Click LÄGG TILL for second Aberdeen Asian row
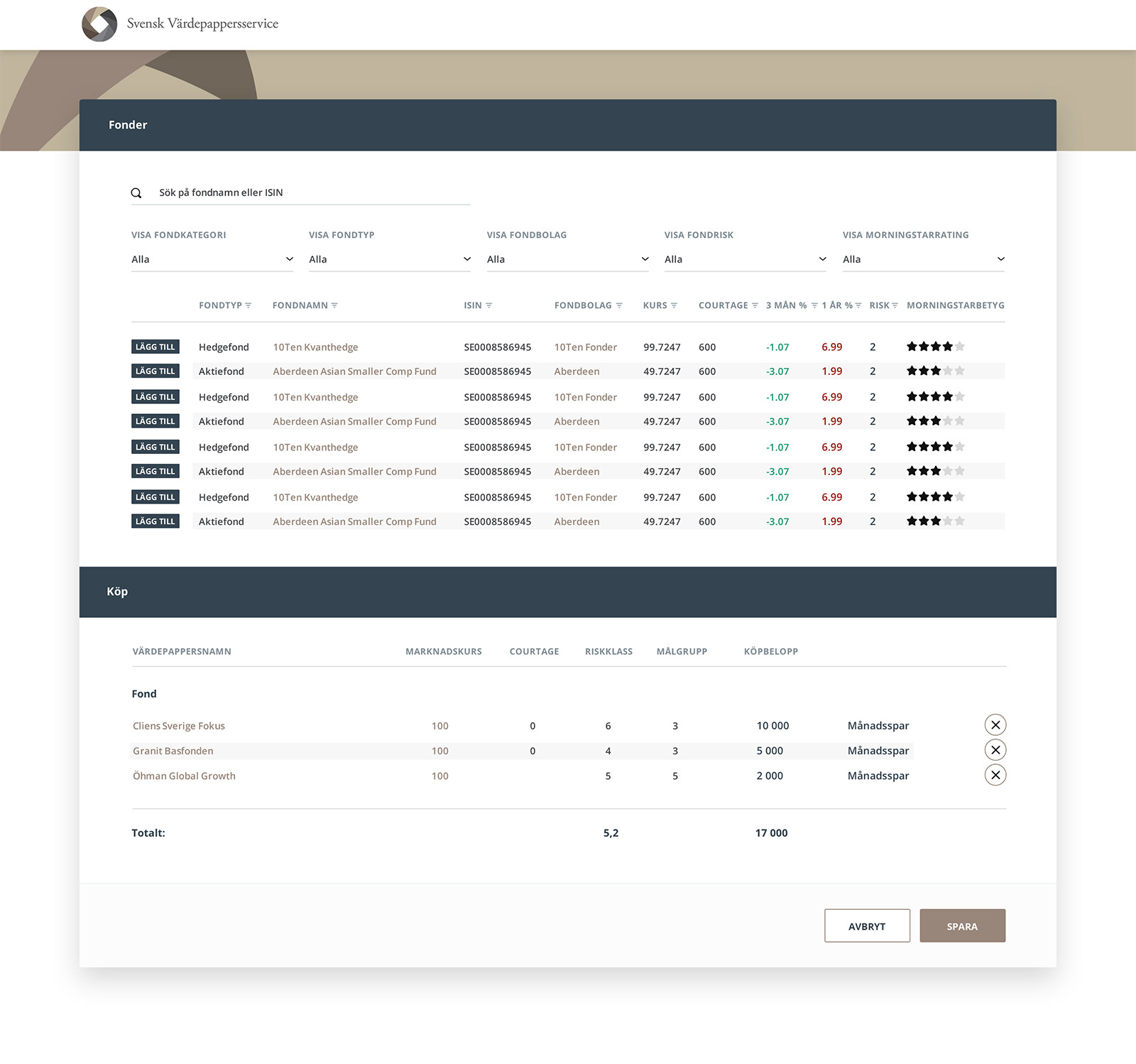The width and height of the screenshot is (1136, 1064). tap(155, 421)
